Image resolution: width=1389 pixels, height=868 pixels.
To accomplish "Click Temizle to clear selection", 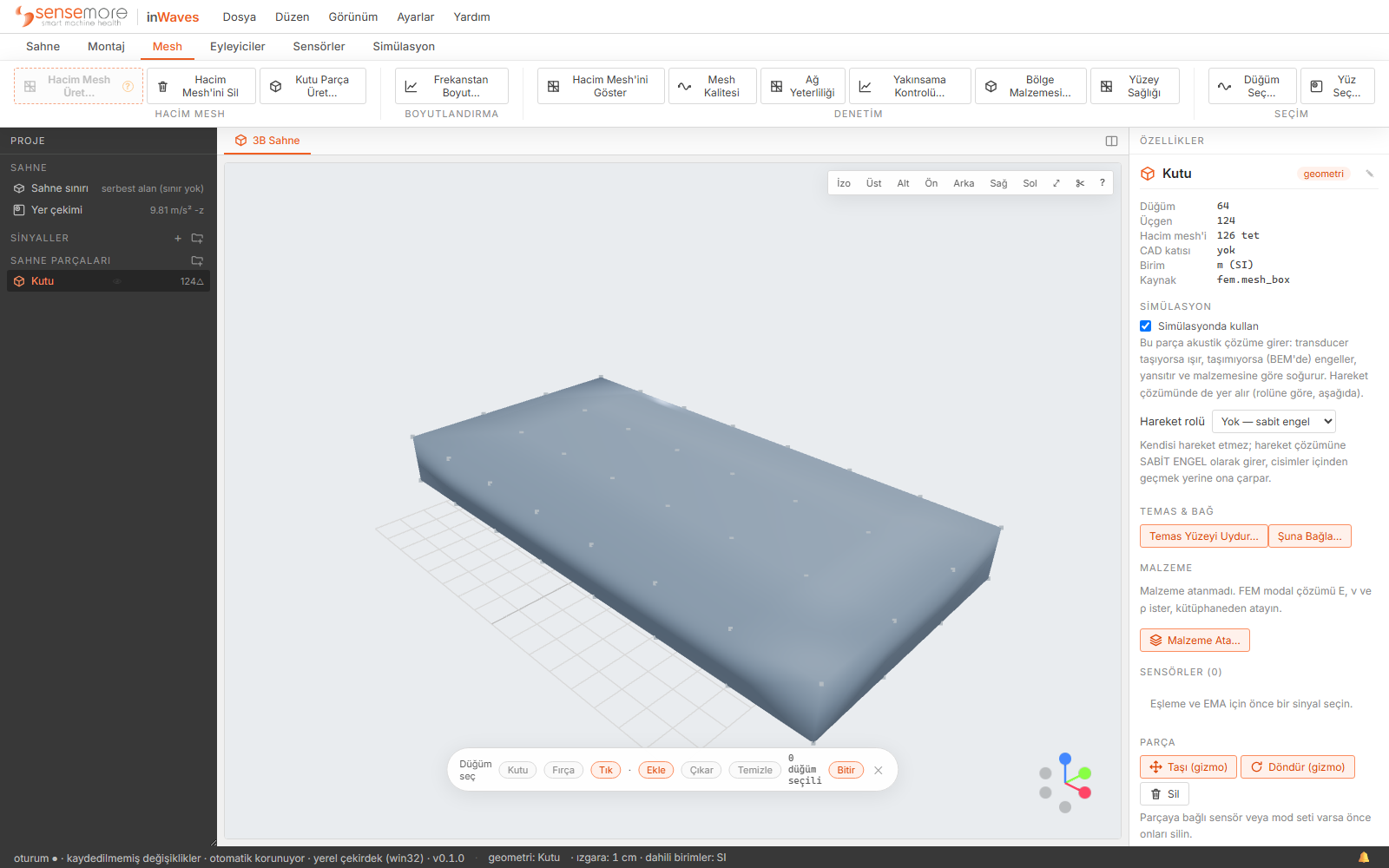I will click(754, 770).
